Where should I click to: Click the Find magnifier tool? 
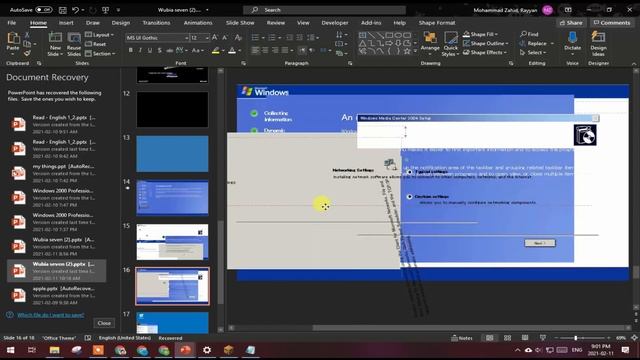tap(529, 34)
